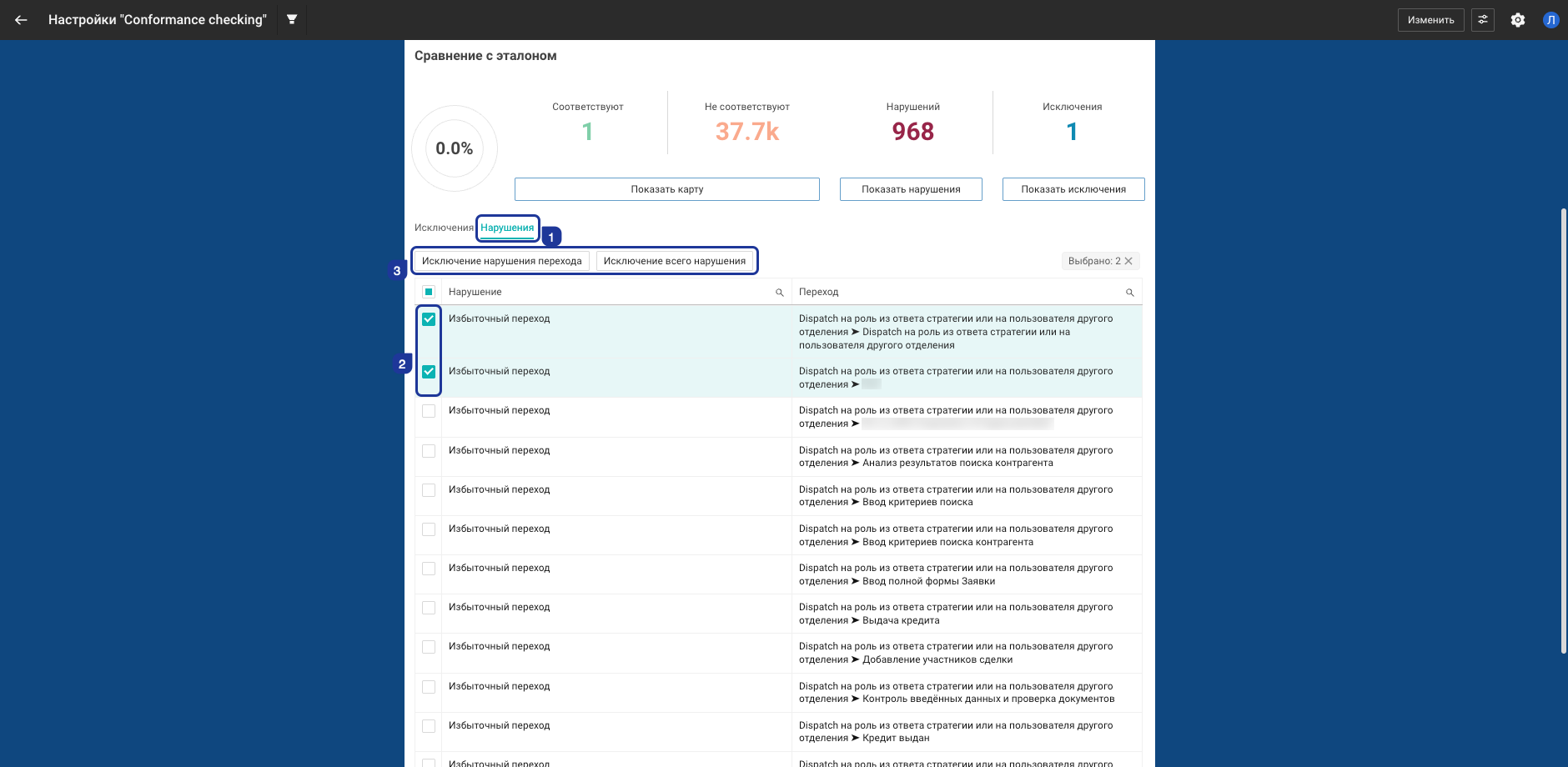Open the gear settings icon
Viewport: 1568px width, 767px height.
pos(1518,20)
